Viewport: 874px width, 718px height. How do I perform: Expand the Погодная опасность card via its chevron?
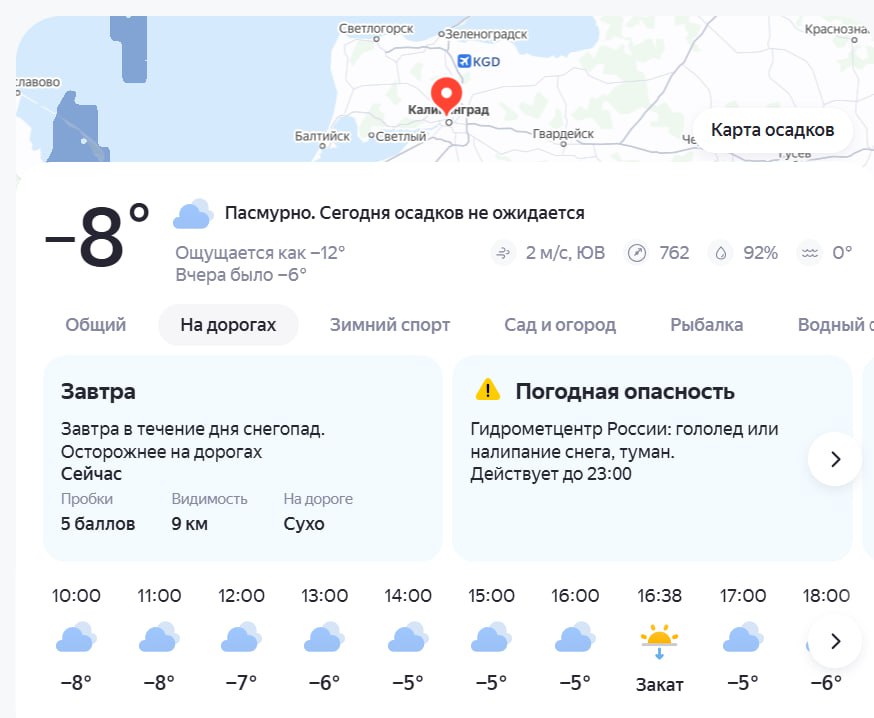tap(834, 459)
